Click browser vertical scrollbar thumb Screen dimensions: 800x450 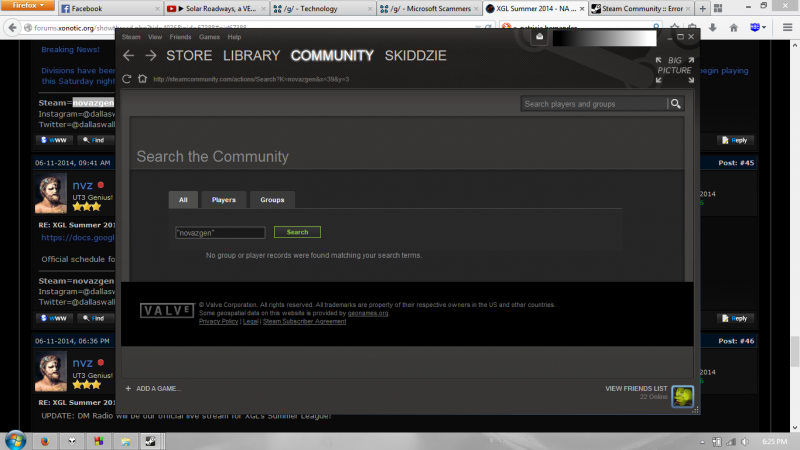pyautogui.click(x=795, y=352)
